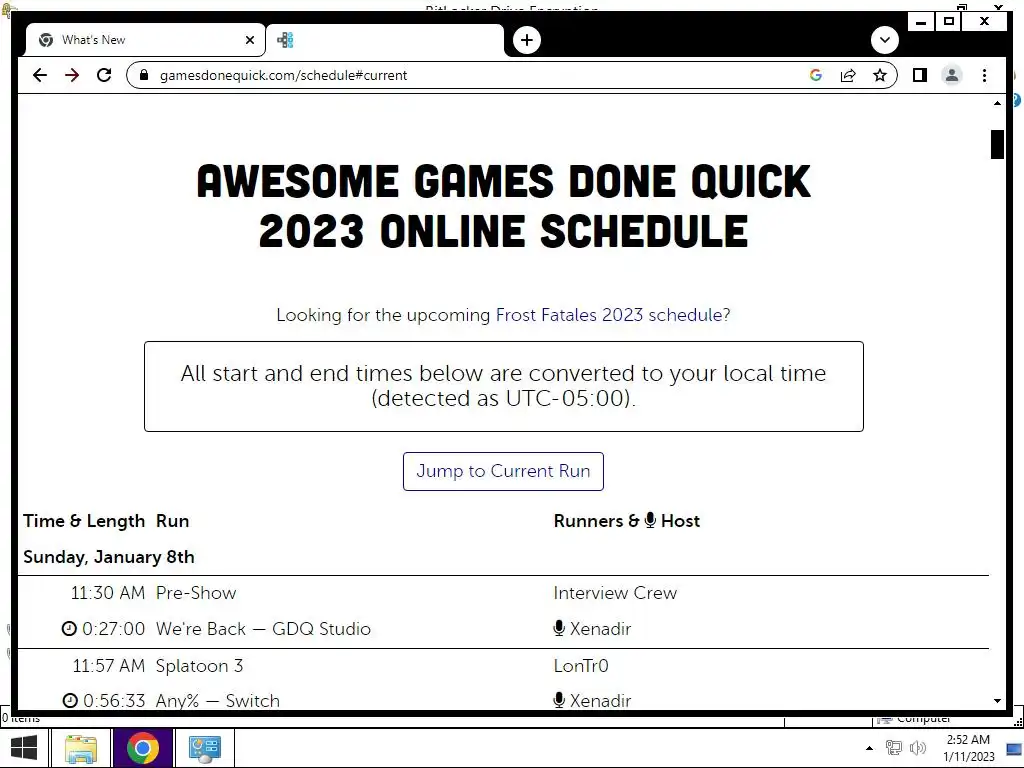Click the Splatoon 3 run title
Image resolution: width=1024 pixels, height=768 pixels.
tap(199, 666)
